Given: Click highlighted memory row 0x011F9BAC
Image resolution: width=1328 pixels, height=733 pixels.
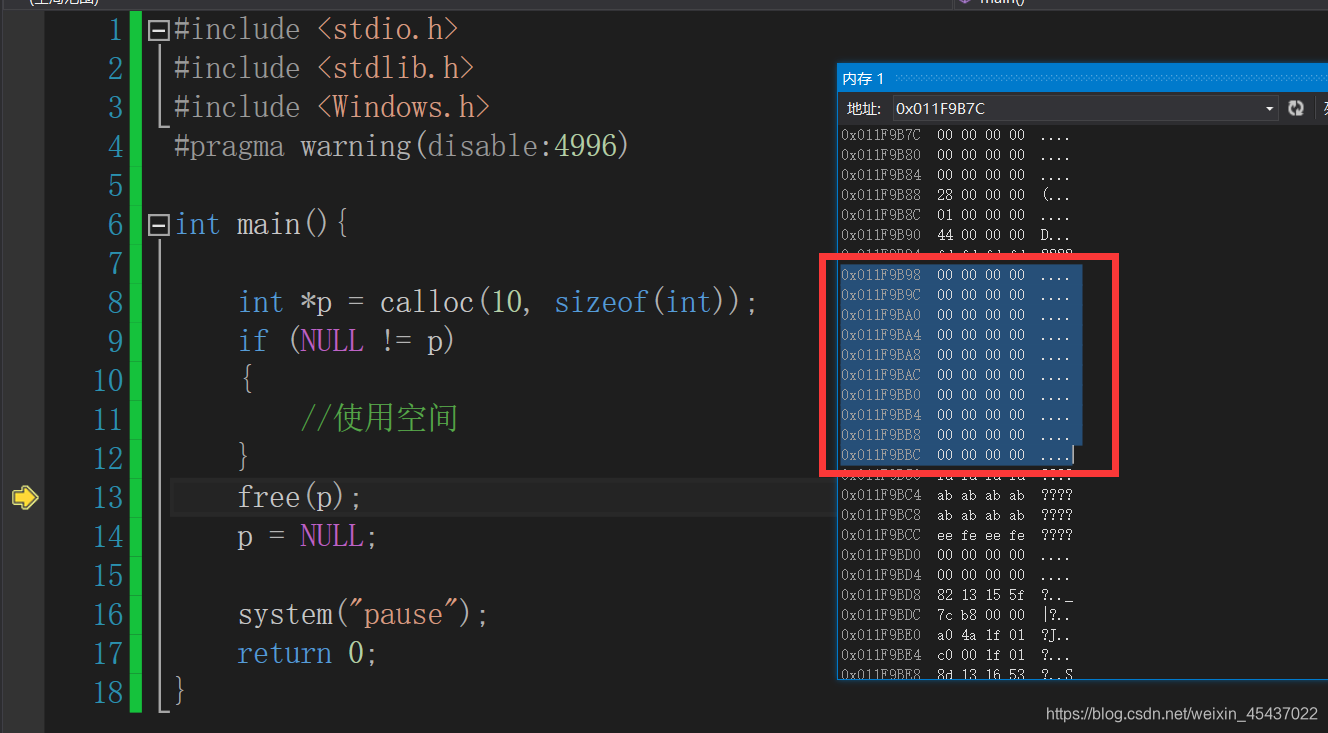Looking at the screenshot, I should click(x=955, y=375).
